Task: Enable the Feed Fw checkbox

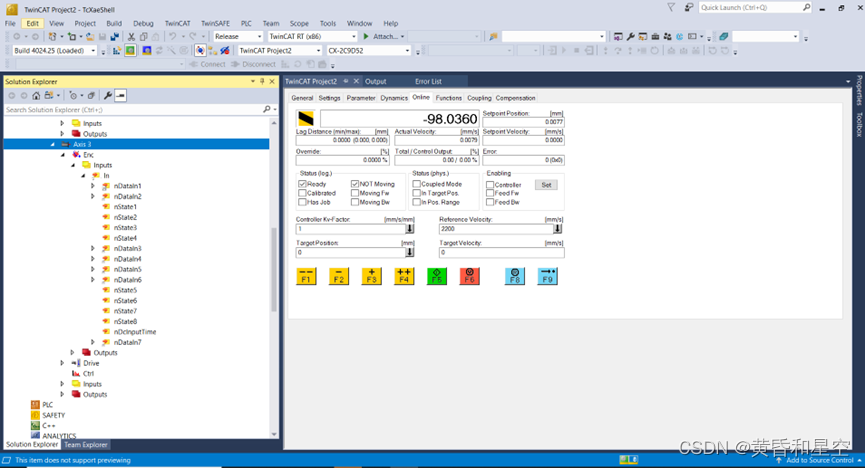Action: 490,193
